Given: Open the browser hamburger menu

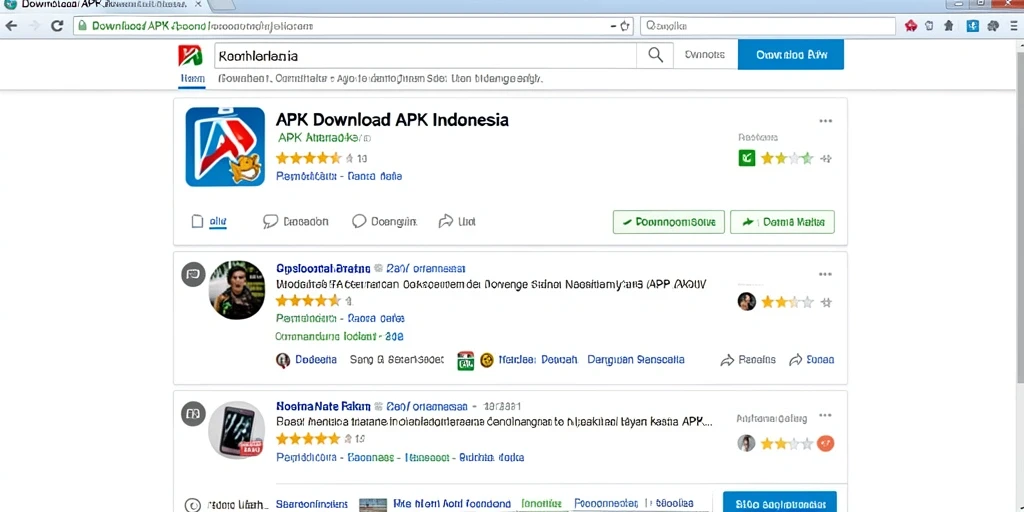Looking at the screenshot, I should point(1015,26).
